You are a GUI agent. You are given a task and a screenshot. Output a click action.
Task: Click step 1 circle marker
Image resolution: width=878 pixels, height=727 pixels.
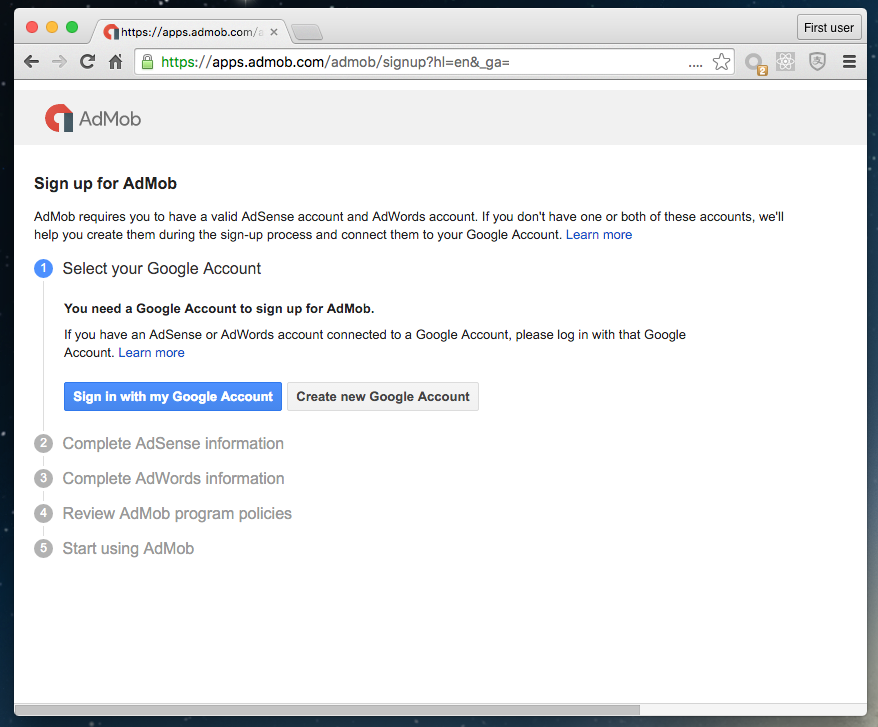tap(44, 268)
